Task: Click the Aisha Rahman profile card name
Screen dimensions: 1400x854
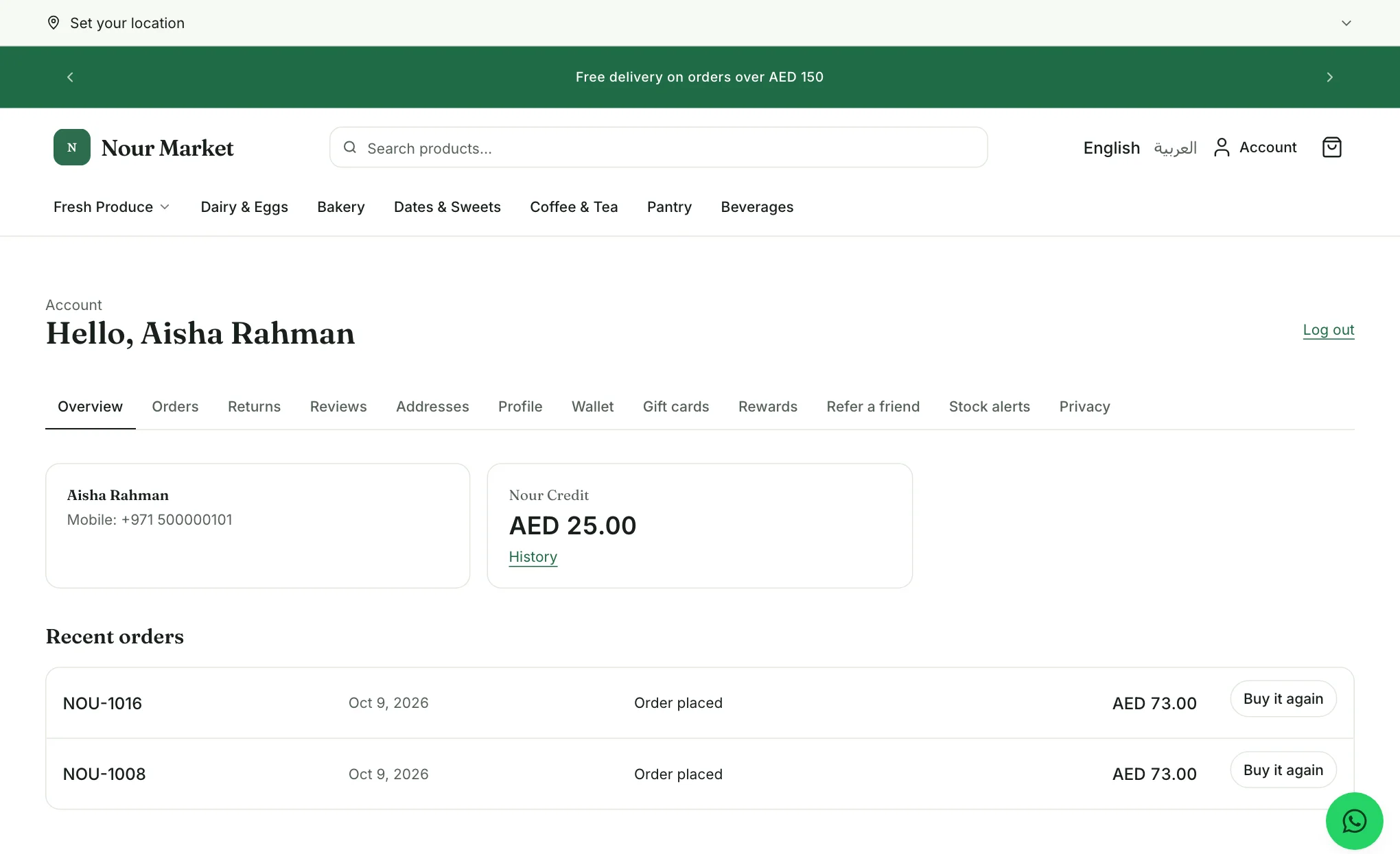Action: pyautogui.click(x=117, y=495)
